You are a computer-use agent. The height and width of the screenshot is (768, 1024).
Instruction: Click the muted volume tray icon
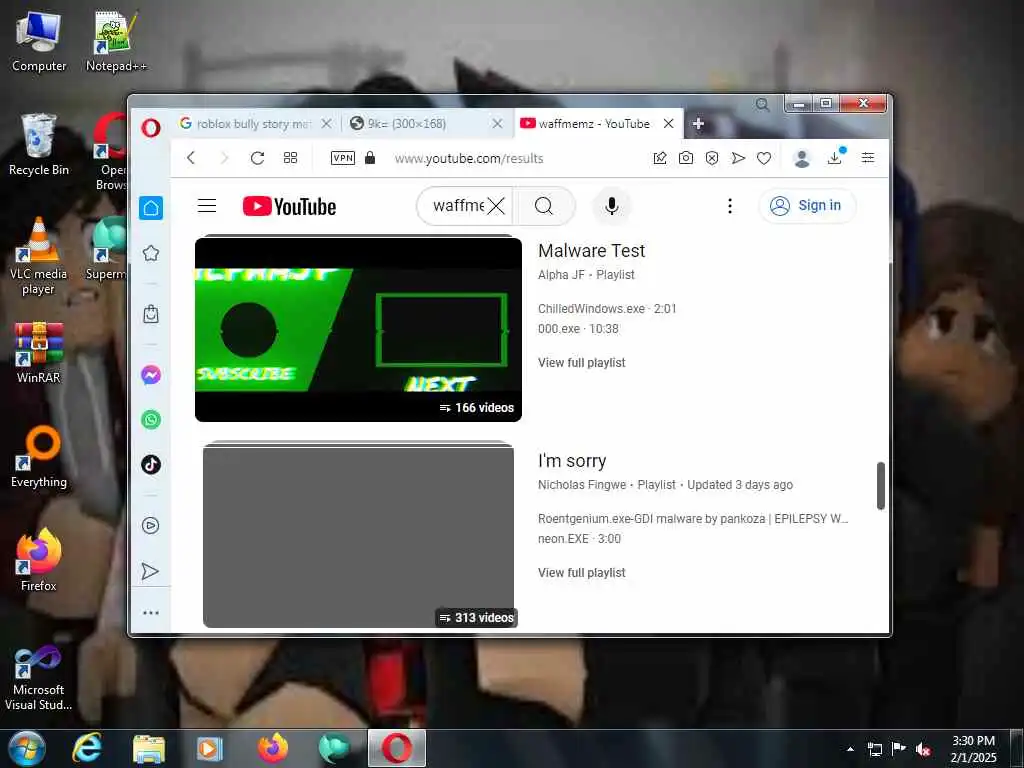click(923, 749)
